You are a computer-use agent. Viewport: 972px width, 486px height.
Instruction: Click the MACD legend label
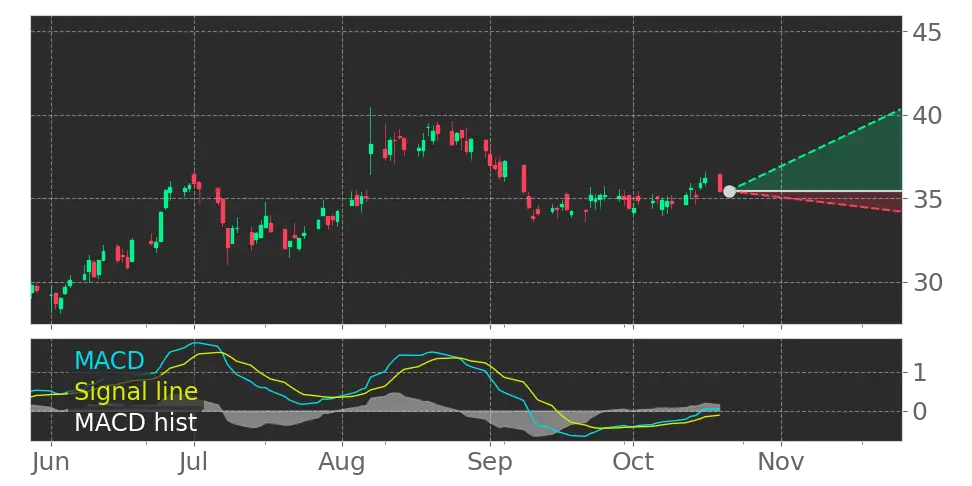point(109,360)
